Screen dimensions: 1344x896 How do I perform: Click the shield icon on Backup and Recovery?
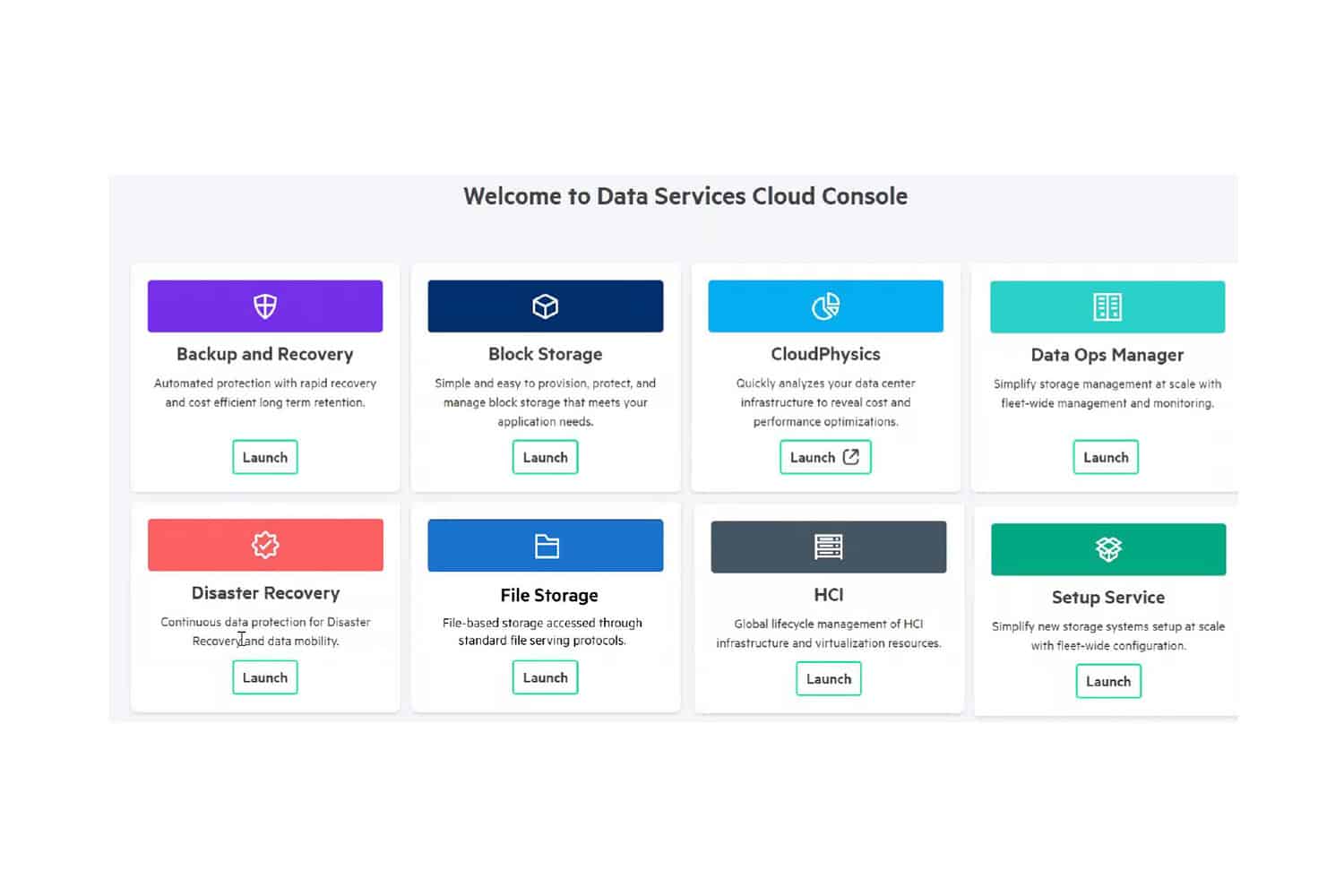264,306
